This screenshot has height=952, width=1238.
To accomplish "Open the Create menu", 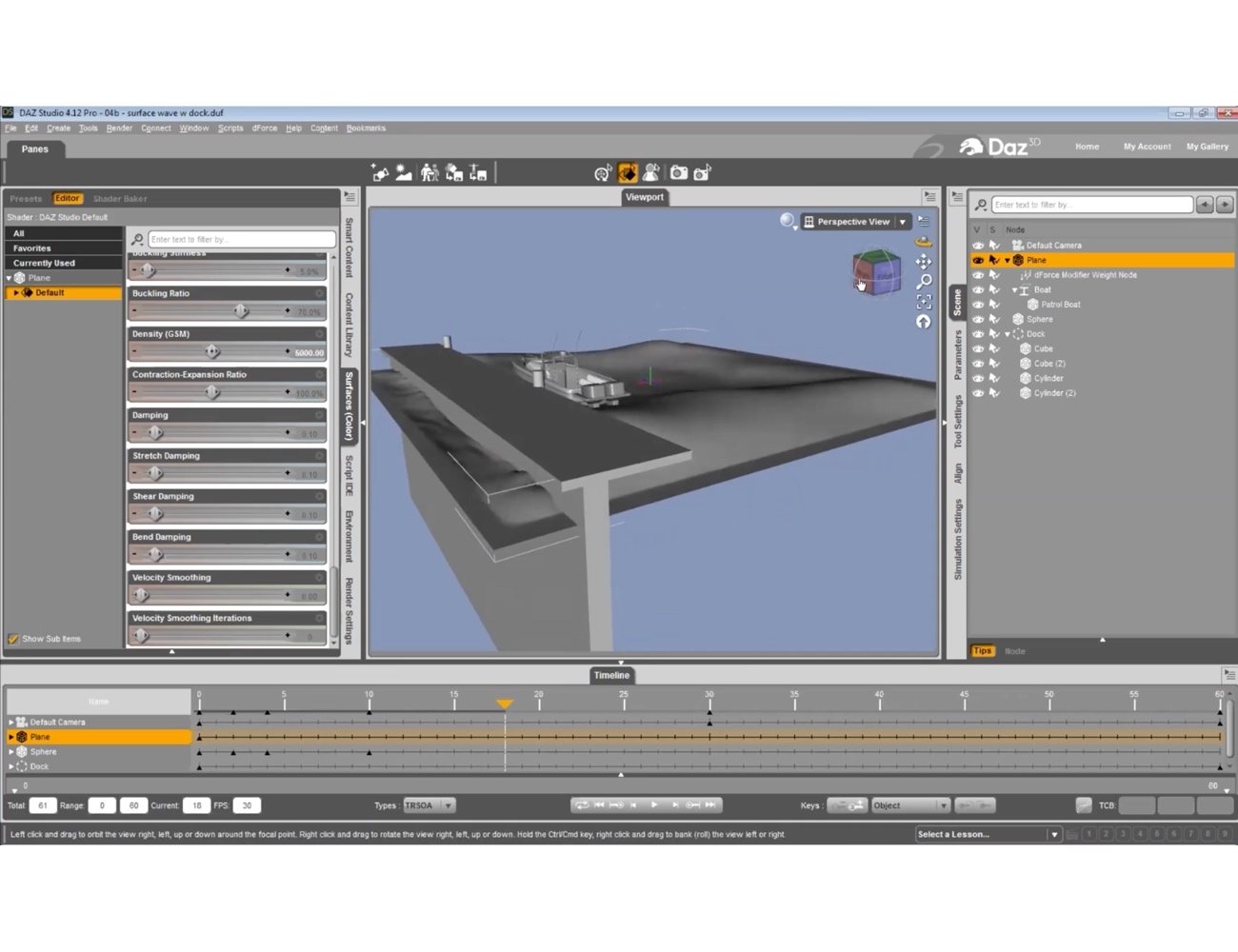I will (58, 128).
